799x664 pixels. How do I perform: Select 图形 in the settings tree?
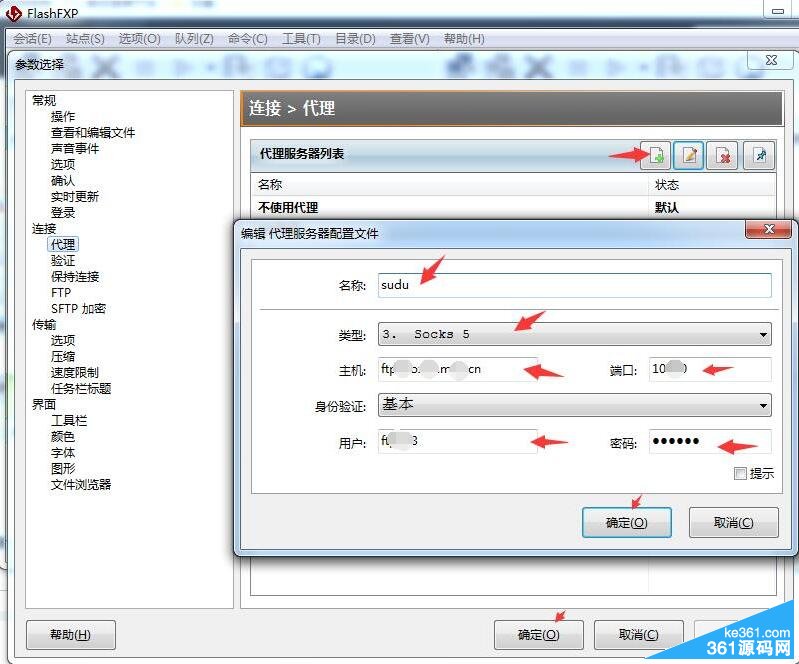[x=63, y=468]
